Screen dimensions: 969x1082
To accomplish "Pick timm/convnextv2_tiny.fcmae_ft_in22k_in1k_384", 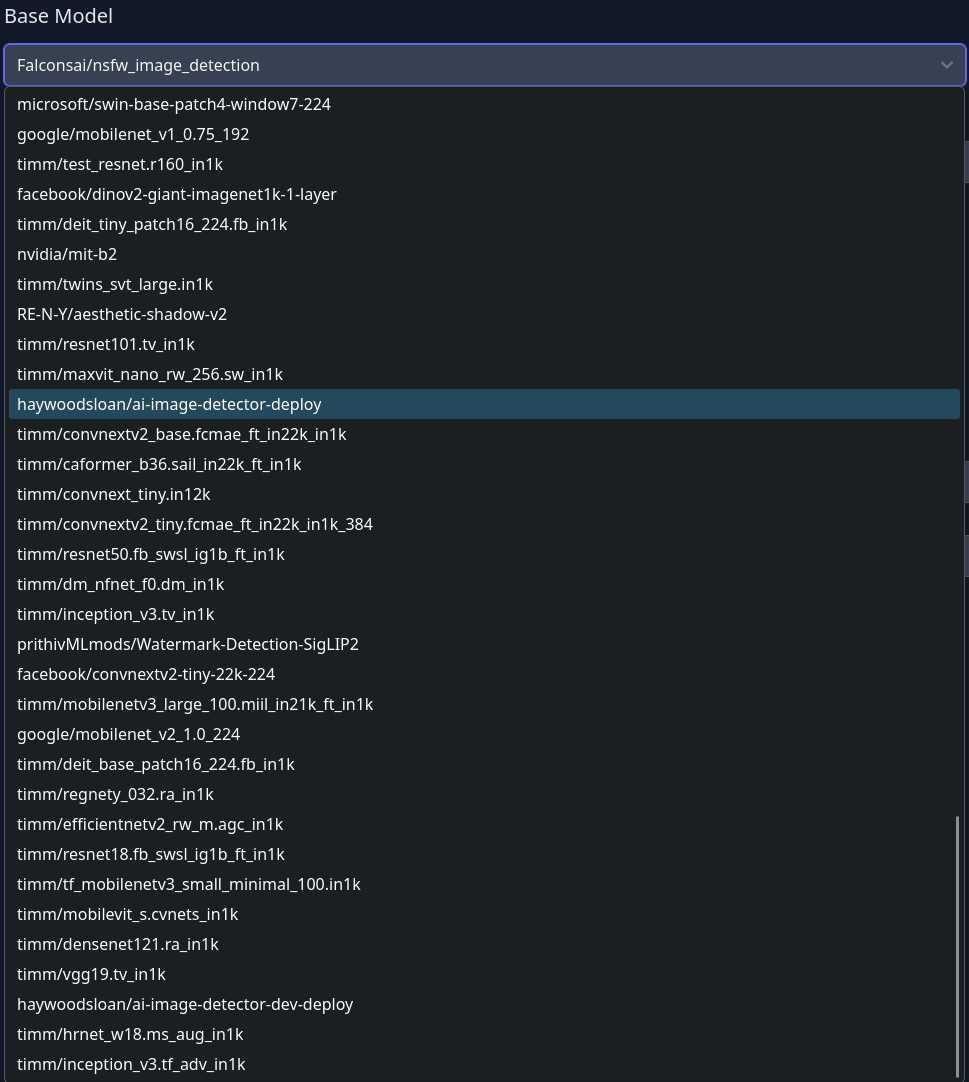I will click(484, 524).
